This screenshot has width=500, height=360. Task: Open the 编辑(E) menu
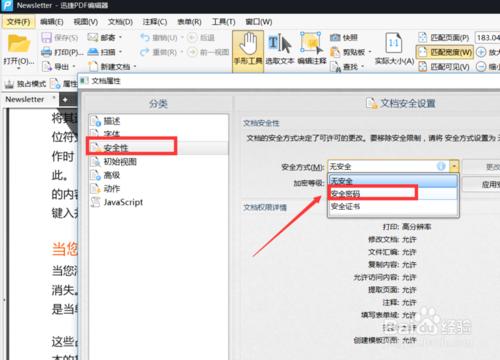point(52,22)
